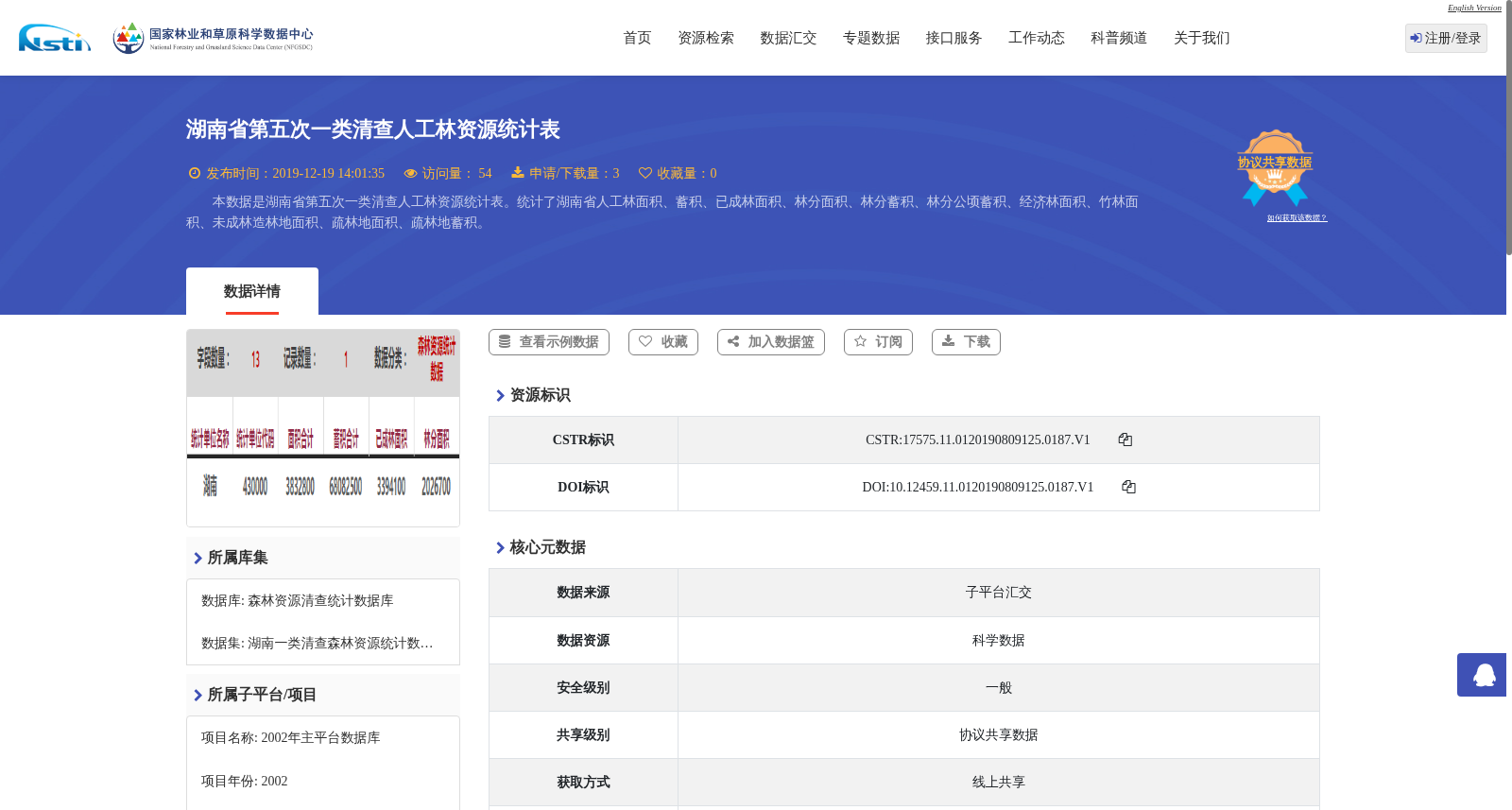Click the 发布时间 clock icon
The height and width of the screenshot is (810, 1512).
(195, 173)
